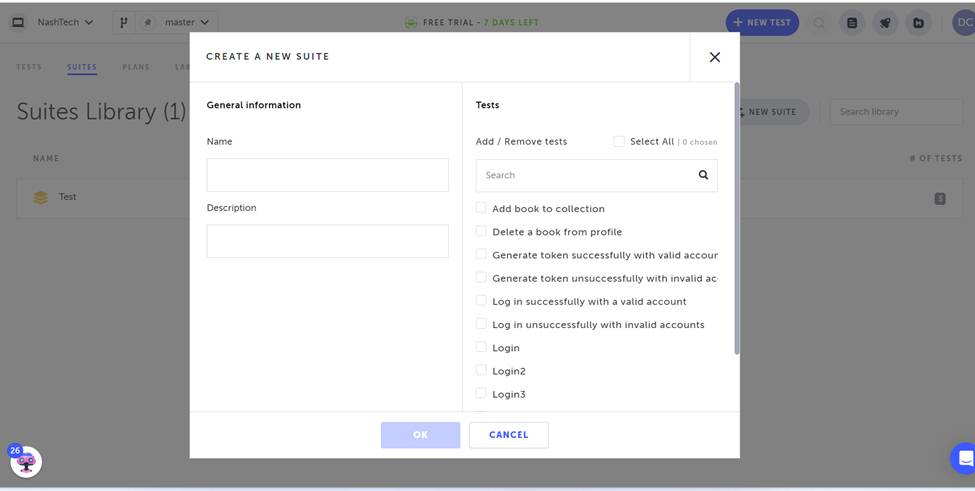The height and width of the screenshot is (491, 975).
Task: Click the git branch icon near master
Action: (124, 22)
